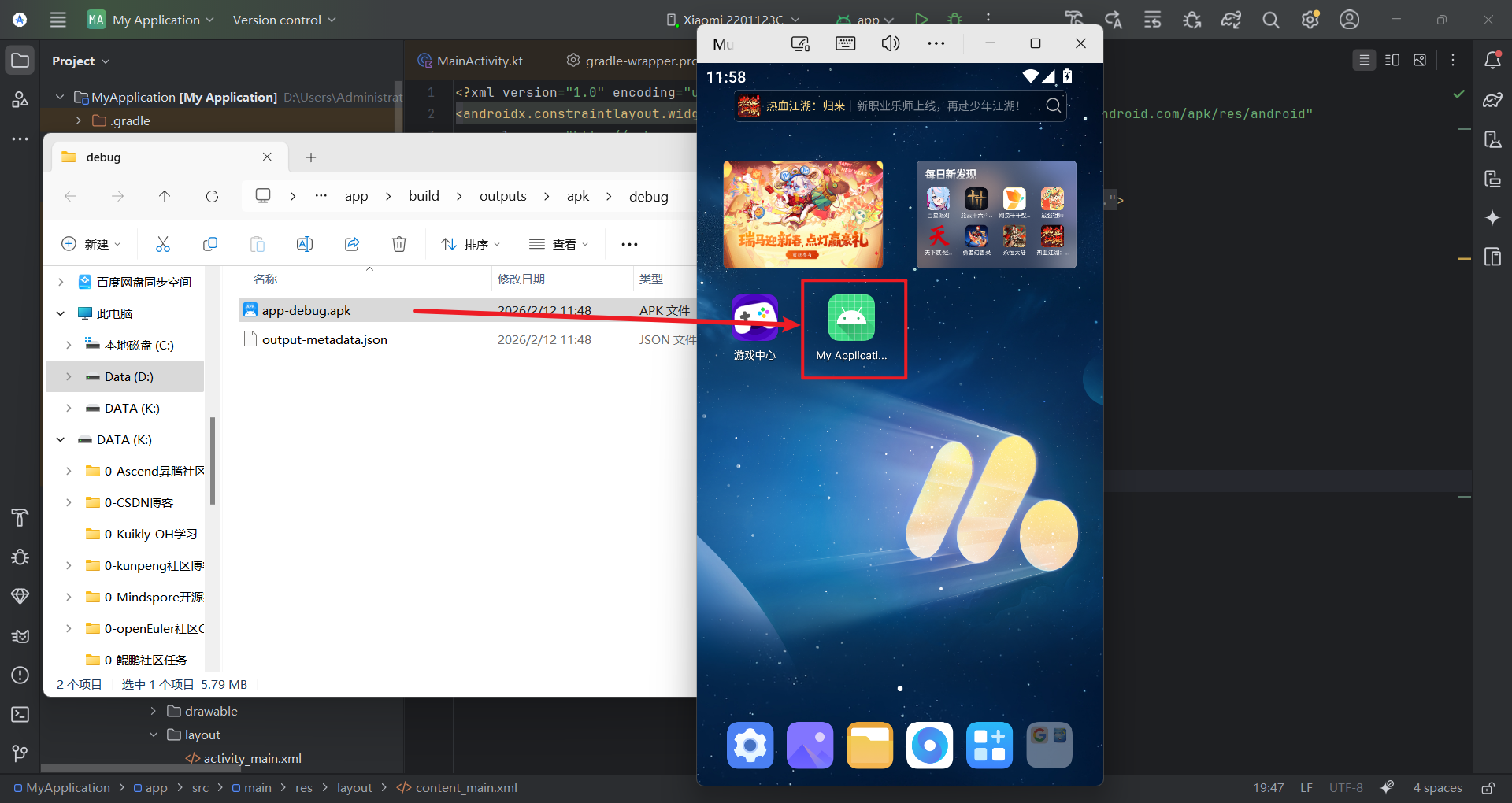1512x803 pixels.
Task: Open the account profile icon
Action: [x=1350, y=20]
